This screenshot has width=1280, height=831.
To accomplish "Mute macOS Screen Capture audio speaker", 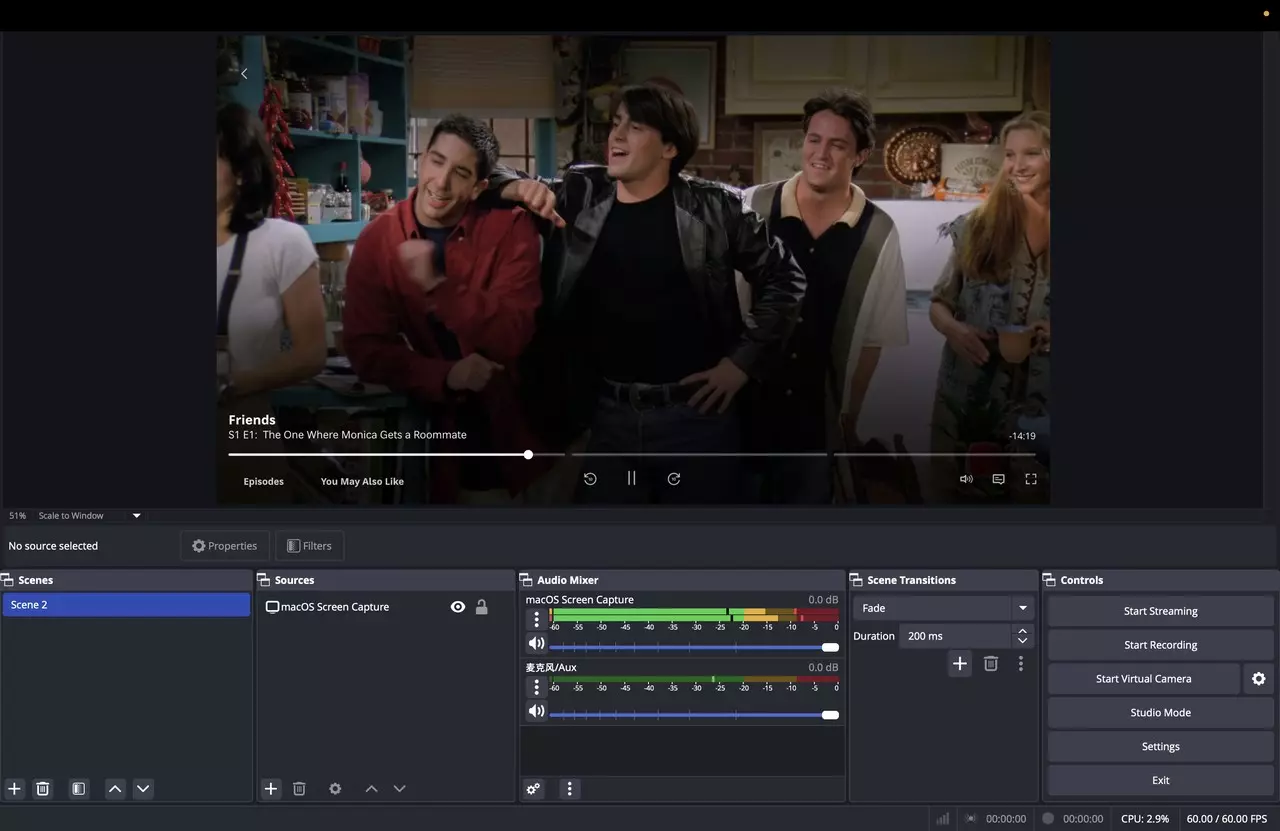I will click(x=537, y=644).
